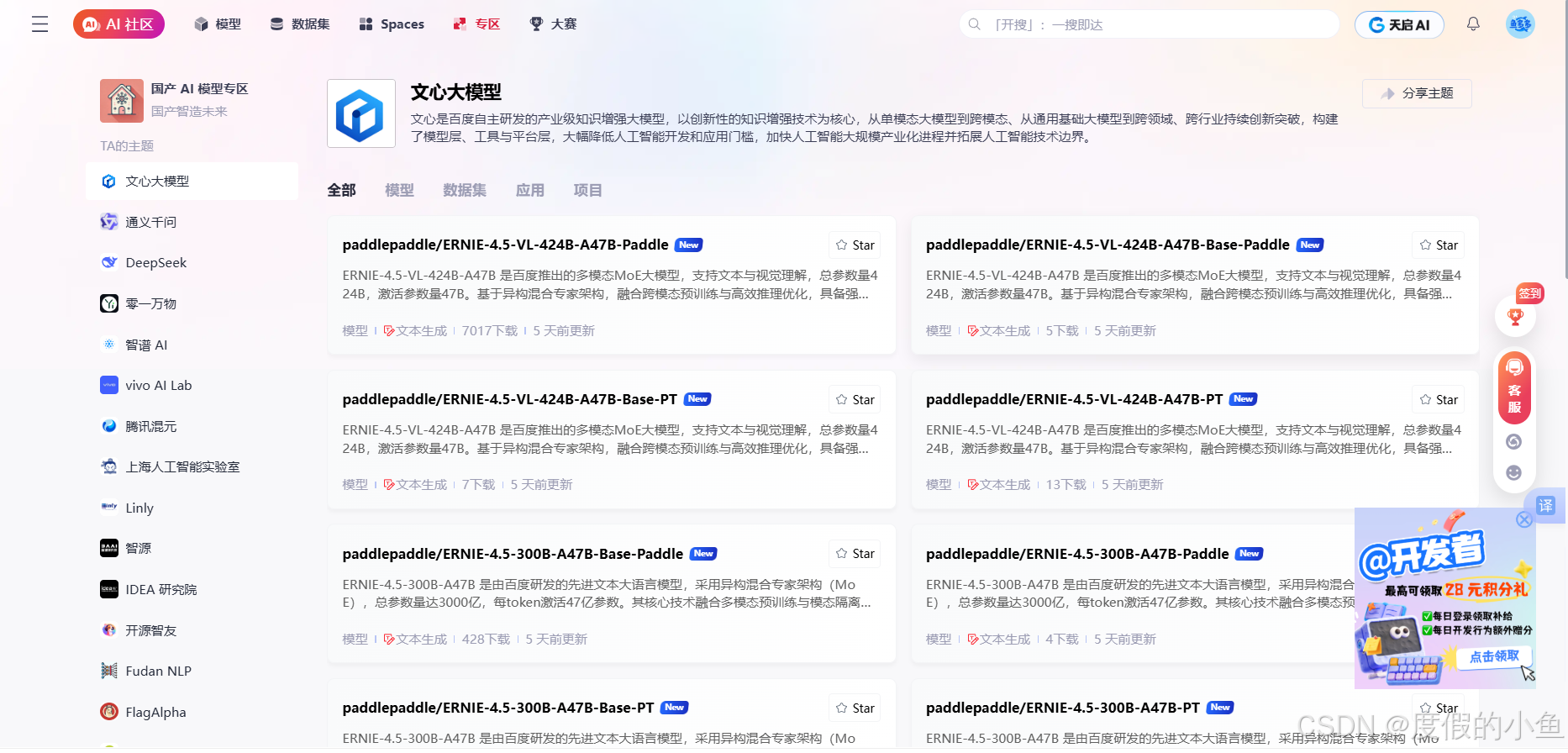Screen dimensions: 1568x753
Task: Star ERNIE-4.5-300B-A47B-Base-PT model
Action: 855,708
